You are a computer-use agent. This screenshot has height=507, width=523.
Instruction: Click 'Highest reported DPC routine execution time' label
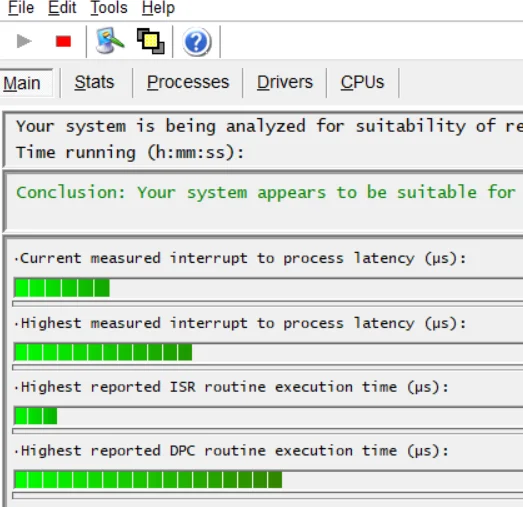tap(231, 451)
